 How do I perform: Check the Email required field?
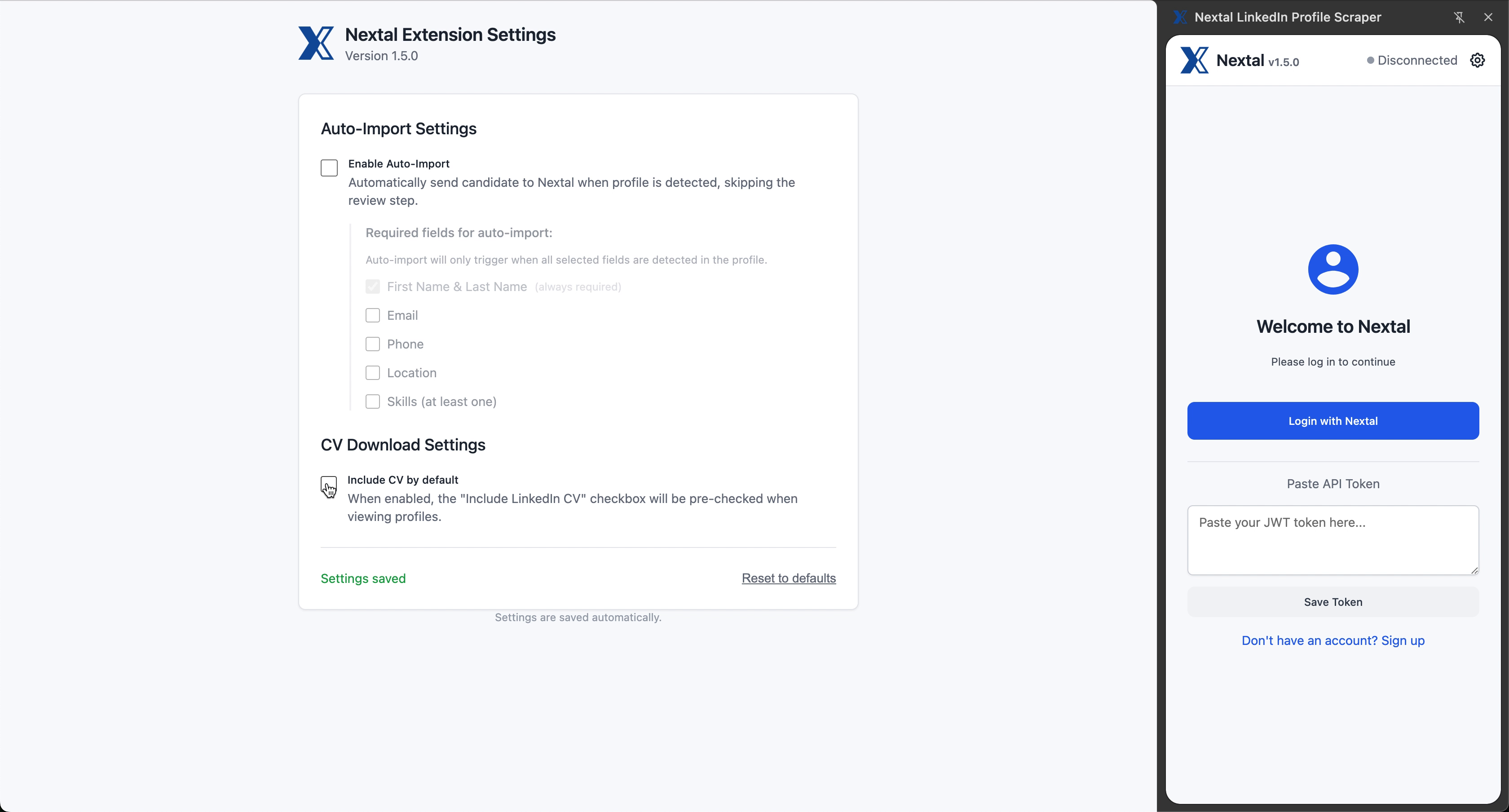373,315
